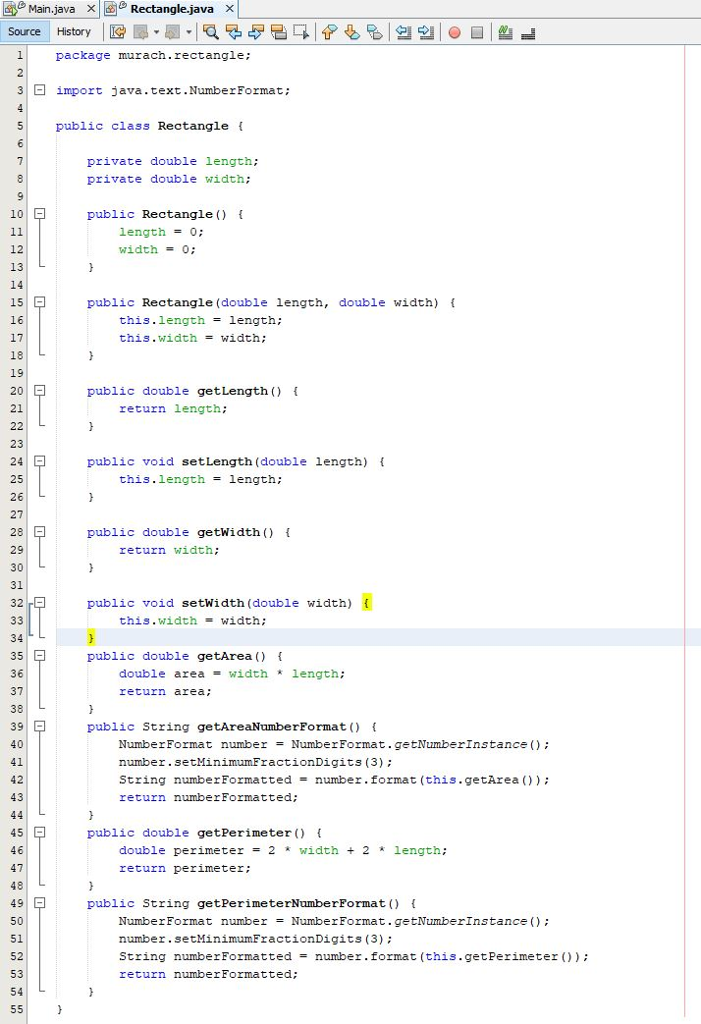
Task: Click highlighted closing brace on line 34
Action: click(91, 637)
